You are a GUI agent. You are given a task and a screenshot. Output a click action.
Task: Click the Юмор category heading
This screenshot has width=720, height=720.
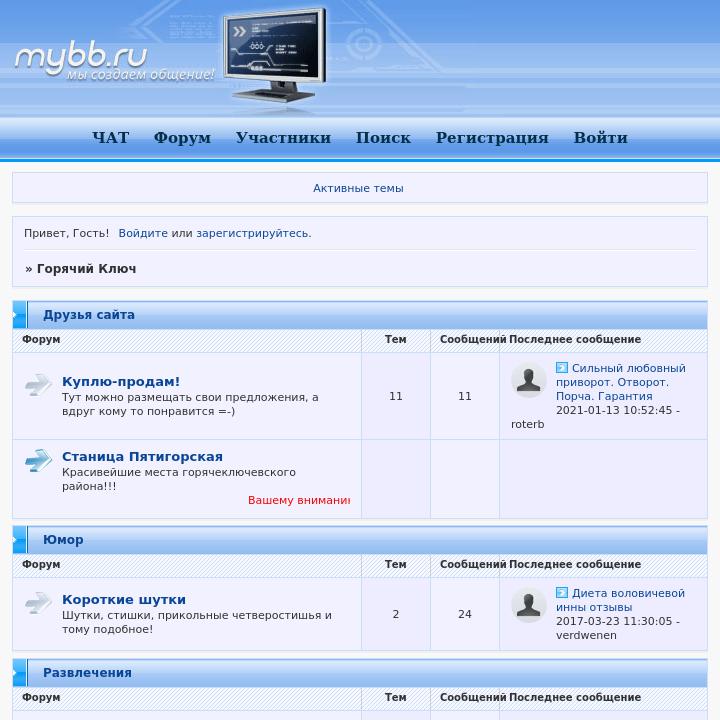[x=63, y=540]
